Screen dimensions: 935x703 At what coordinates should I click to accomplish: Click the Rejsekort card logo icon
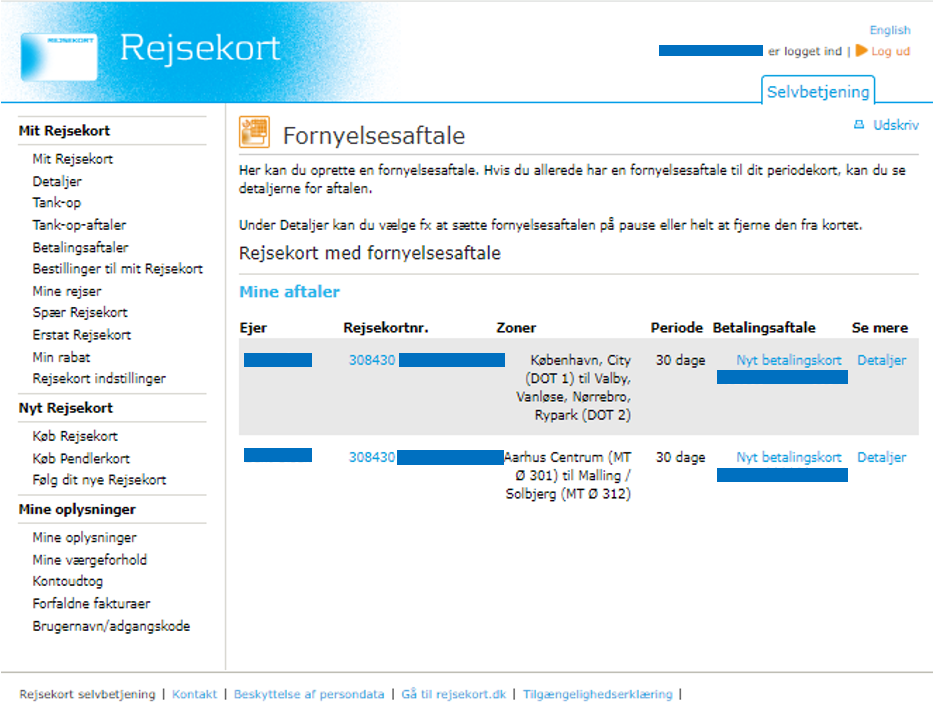pyautogui.click(x=58, y=55)
